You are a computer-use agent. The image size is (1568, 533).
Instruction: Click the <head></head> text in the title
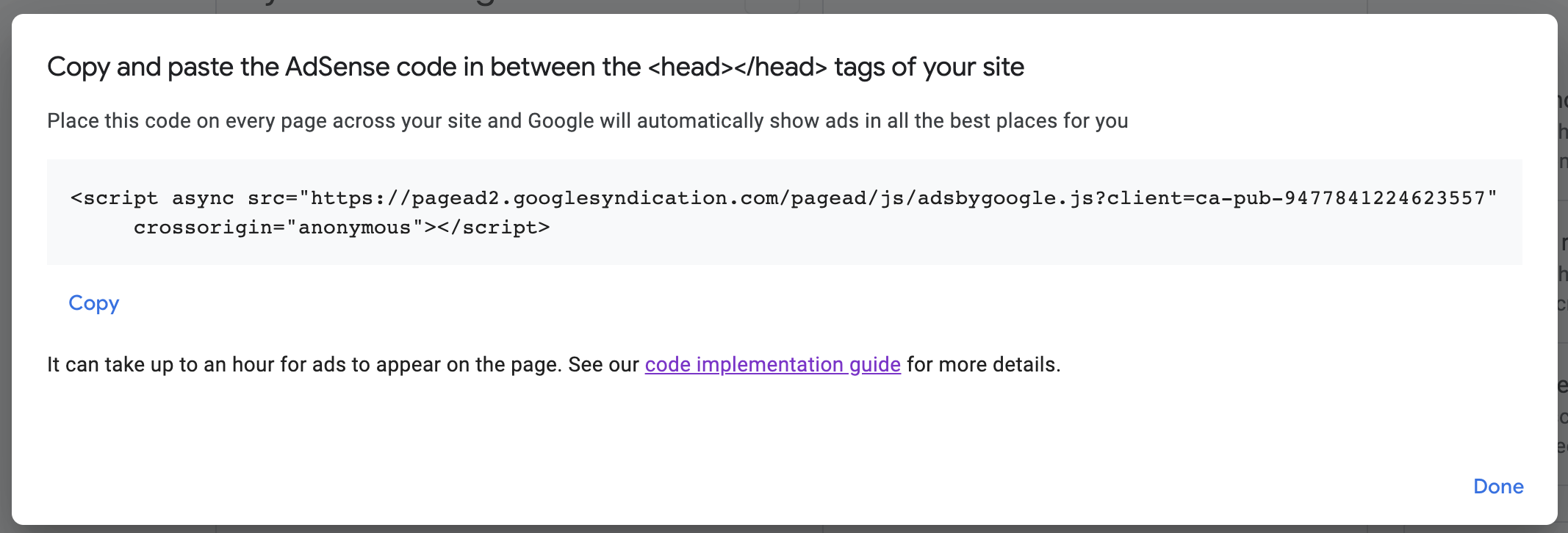point(737,67)
